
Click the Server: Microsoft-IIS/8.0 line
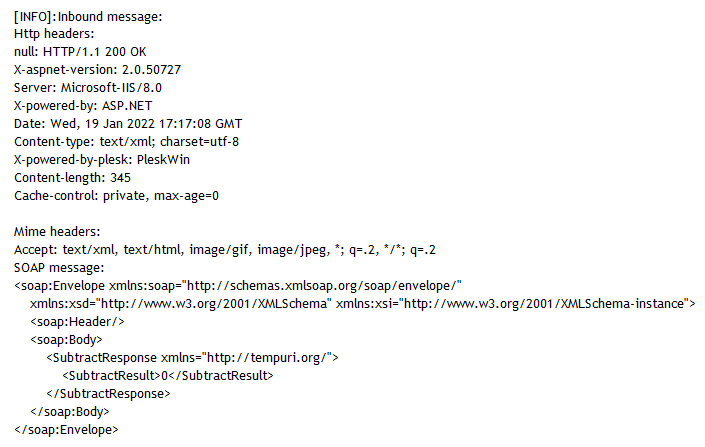click(88, 88)
